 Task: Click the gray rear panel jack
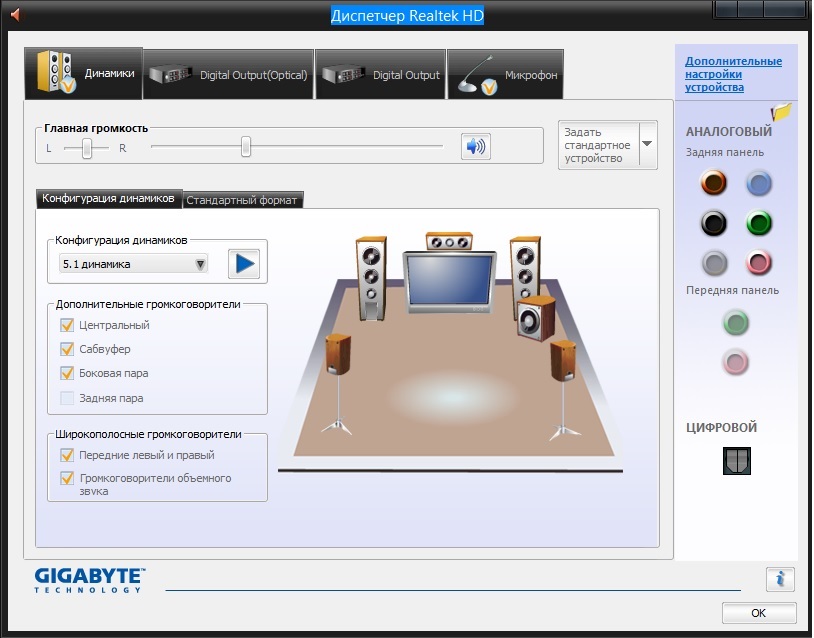coord(714,263)
